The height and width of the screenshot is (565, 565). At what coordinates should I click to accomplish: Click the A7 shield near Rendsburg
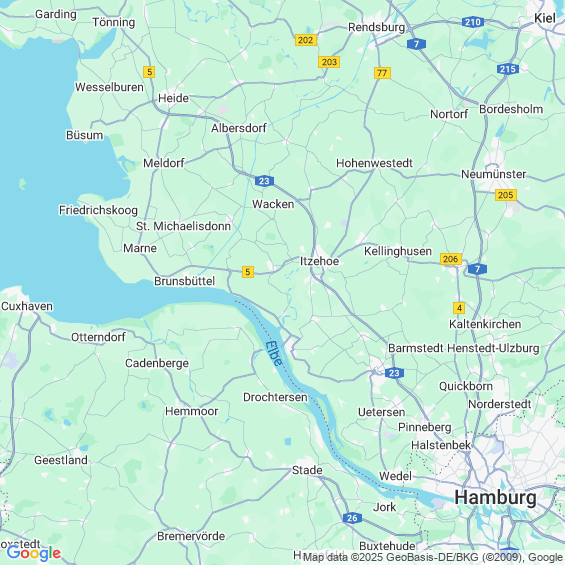point(417,44)
